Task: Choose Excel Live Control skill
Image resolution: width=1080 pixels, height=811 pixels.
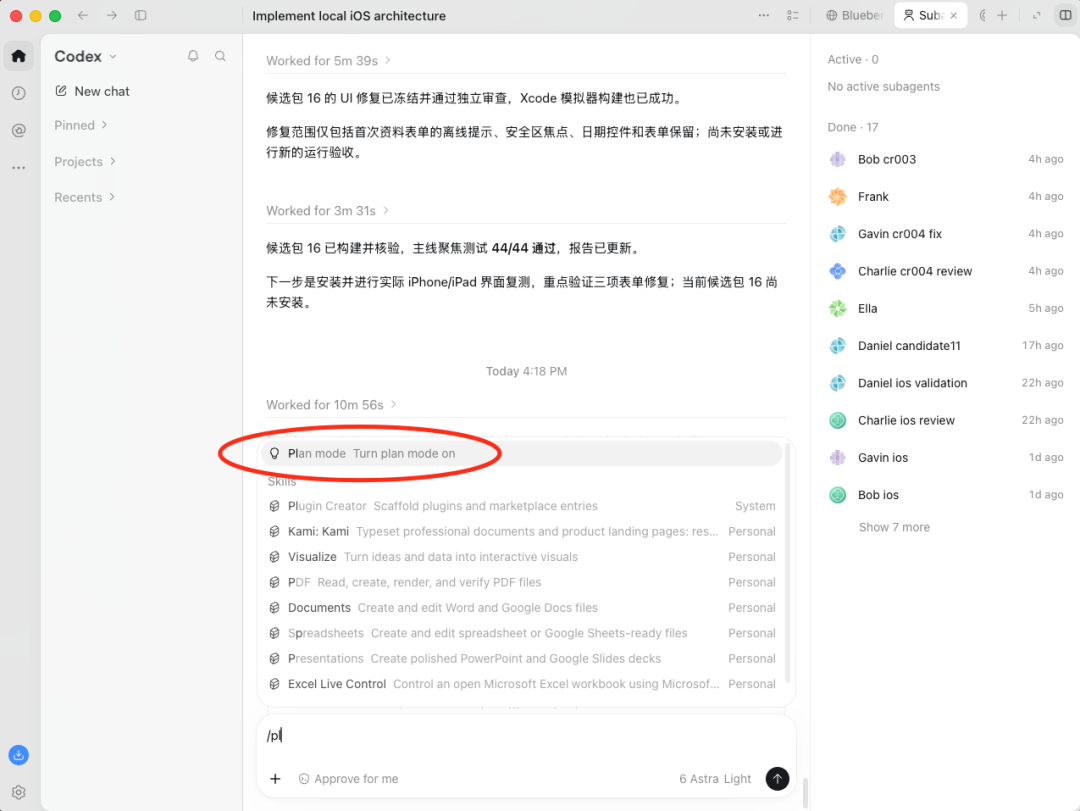Action: tap(521, 684)
